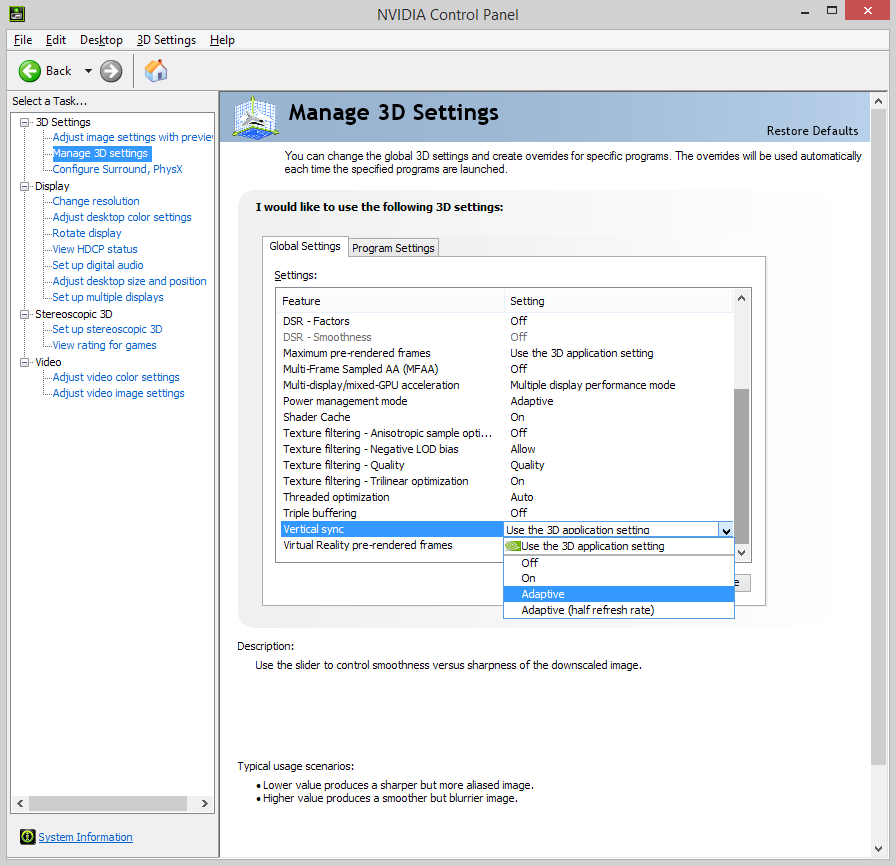The image size is (896, 866).
Task: Collapse the Display tree node
Action: pos(25,186)
